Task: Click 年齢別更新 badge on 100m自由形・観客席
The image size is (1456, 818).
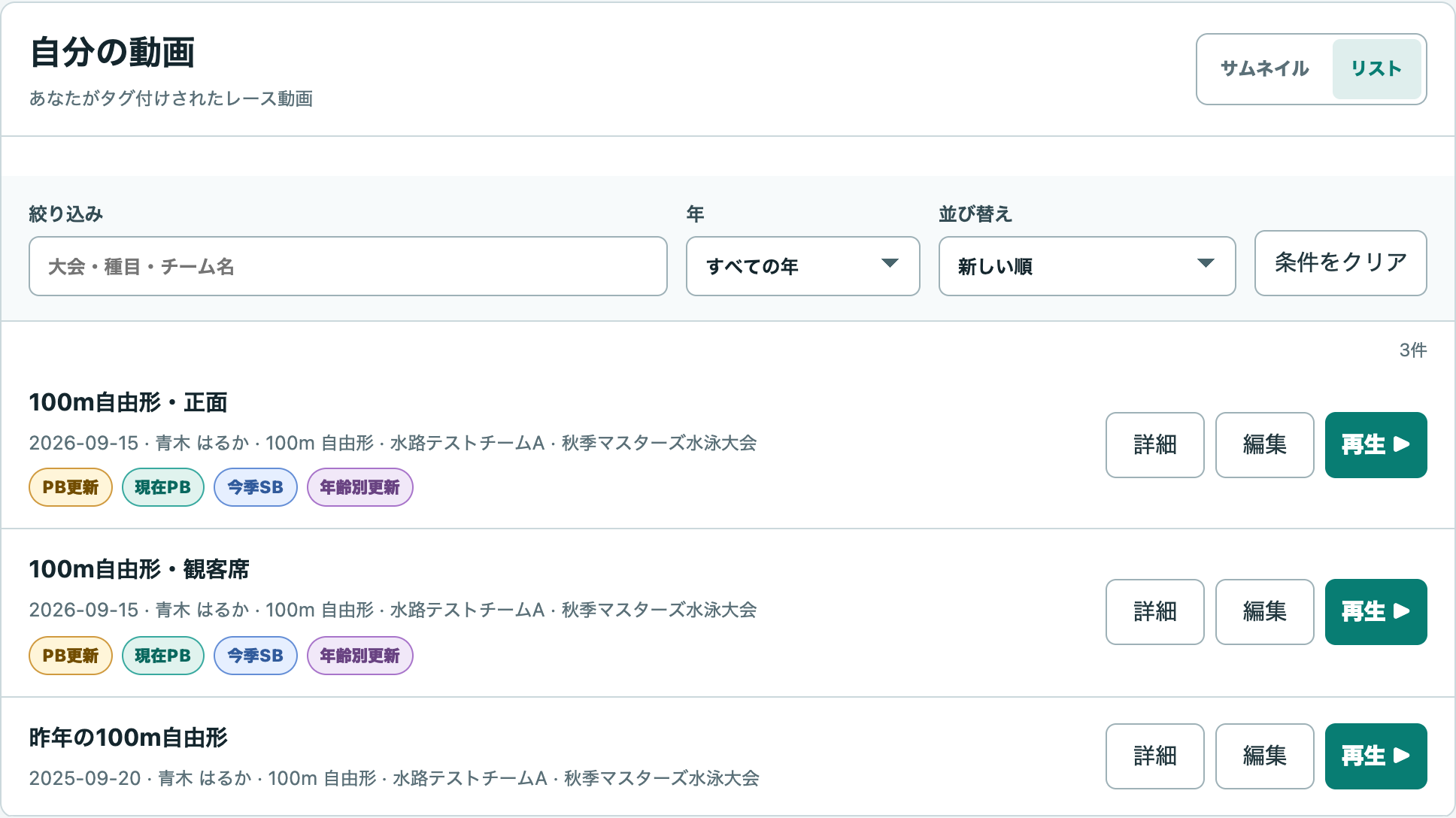Action: (360, 656)
